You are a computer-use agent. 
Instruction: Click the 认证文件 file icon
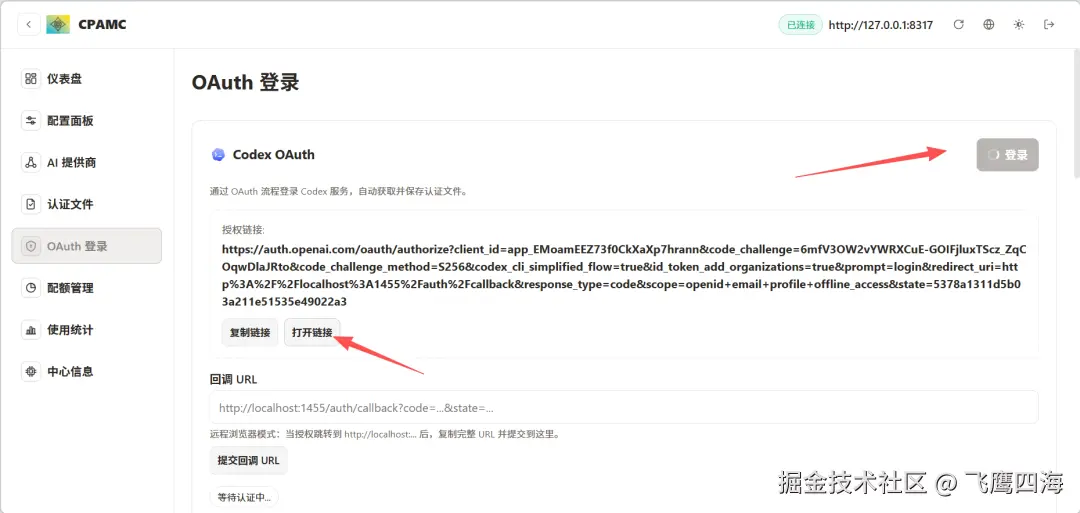[x=30, y=205]
